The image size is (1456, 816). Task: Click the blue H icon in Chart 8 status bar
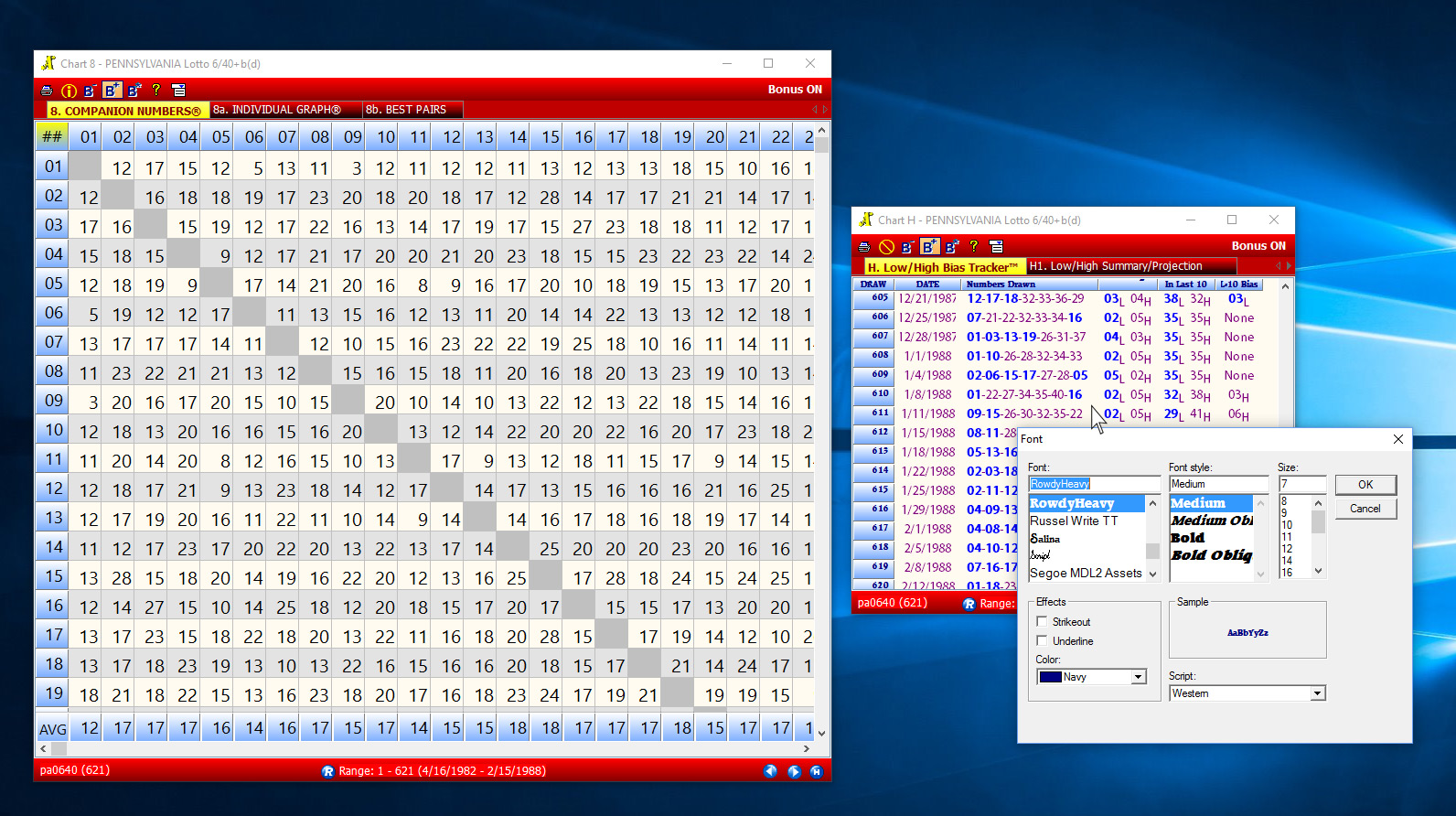816,771
